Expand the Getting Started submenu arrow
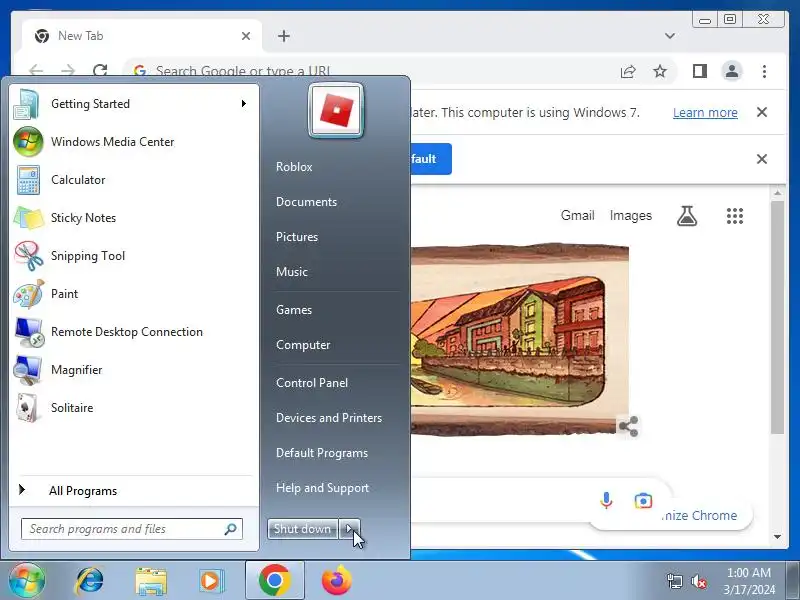Screen dimensions: 800x600 (244, 104)
